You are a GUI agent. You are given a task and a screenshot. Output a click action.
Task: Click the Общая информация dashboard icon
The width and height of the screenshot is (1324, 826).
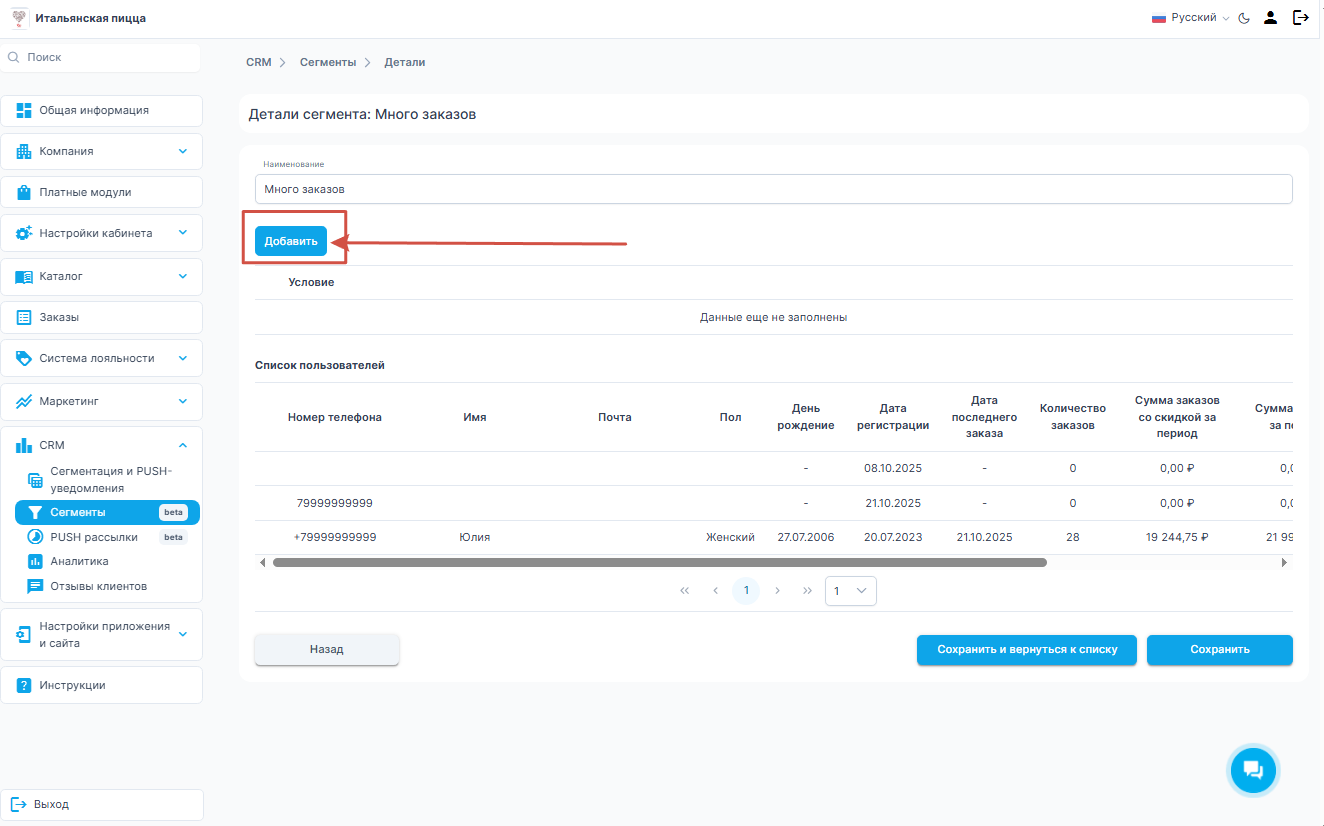(x=24, y=110)
